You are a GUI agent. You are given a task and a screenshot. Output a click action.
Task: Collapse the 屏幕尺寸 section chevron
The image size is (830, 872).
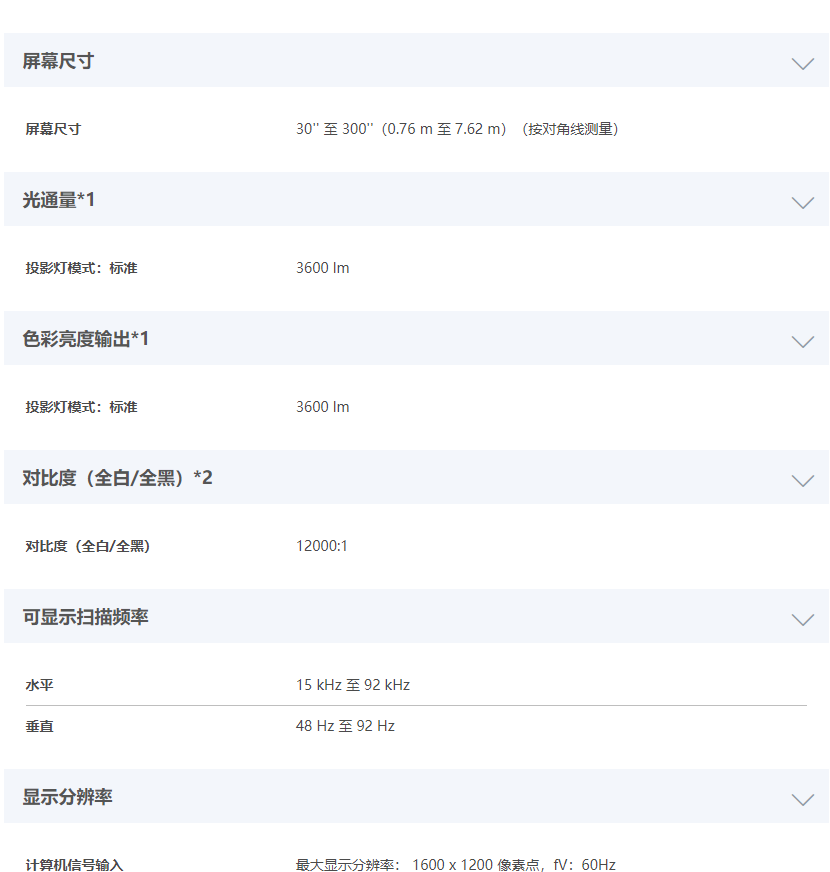(x=802, y=63)
